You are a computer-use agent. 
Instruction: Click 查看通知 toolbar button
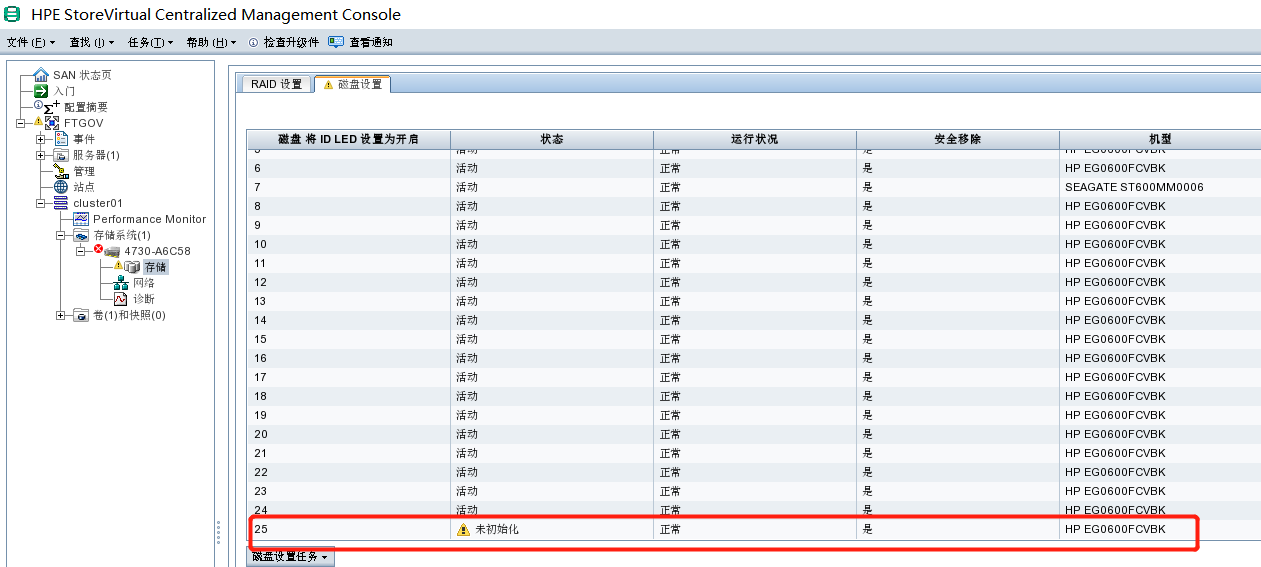(x=361, y=42)
